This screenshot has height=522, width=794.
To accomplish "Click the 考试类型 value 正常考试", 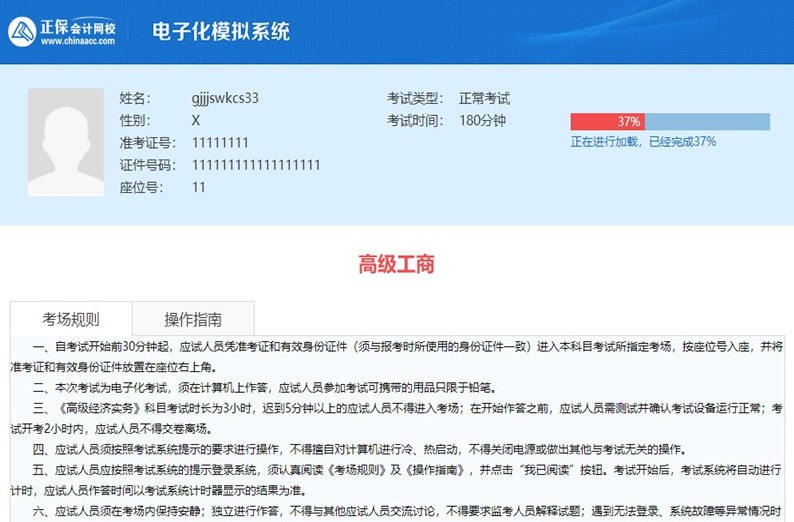I will pyautogui.click(x=484, y=98).
